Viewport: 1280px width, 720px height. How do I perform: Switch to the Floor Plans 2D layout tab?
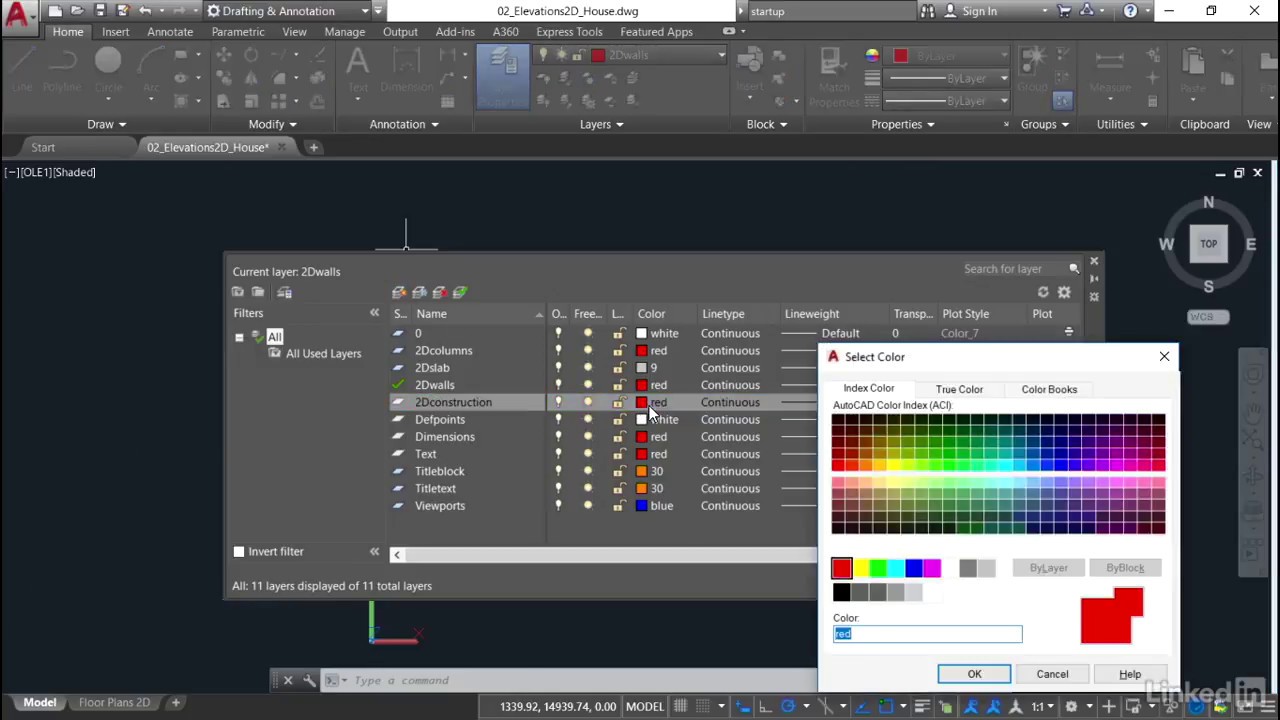click(114, 703)
